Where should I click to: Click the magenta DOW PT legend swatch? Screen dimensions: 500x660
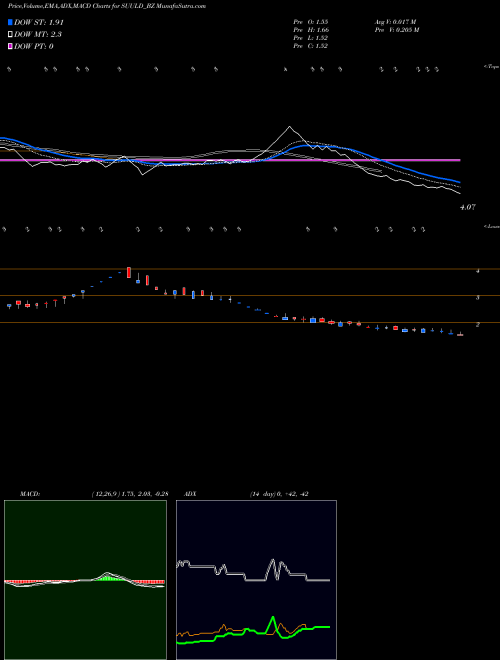10,46
